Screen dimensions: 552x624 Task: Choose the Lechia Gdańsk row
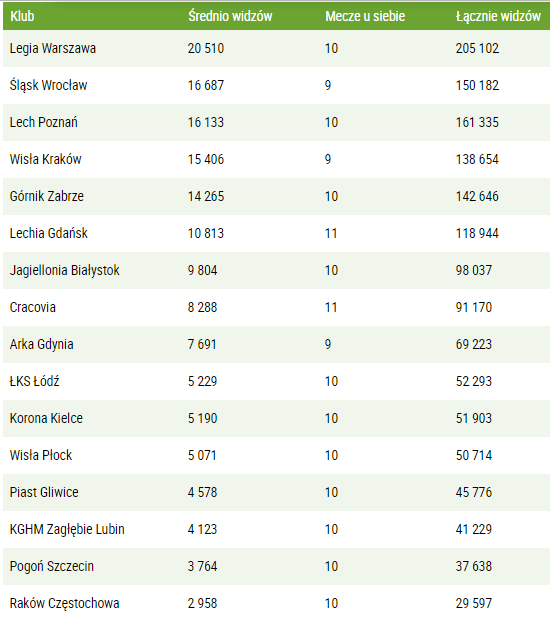tap(276, 233)
